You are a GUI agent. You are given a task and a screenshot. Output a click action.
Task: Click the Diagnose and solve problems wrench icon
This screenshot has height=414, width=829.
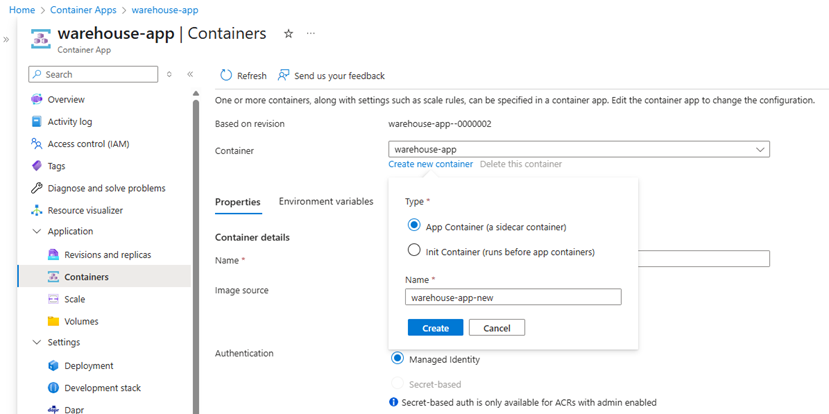coord(36,188)
